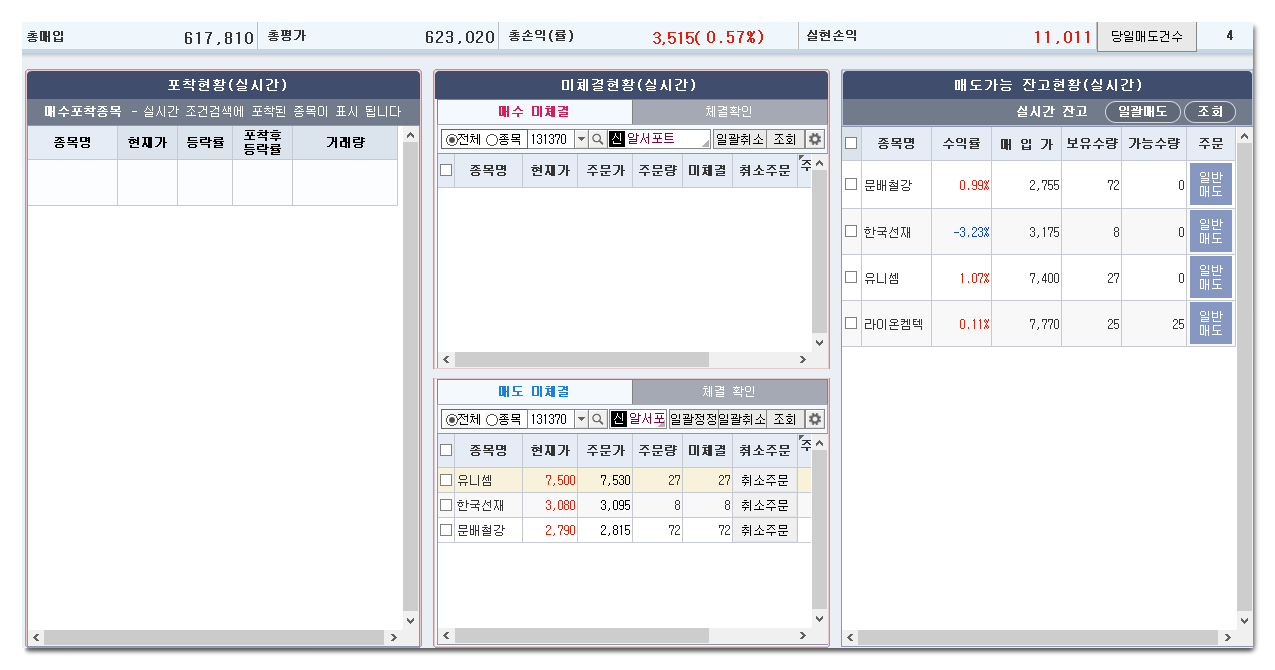Image resolution: width=1275 pixels, height=670 pixels.
Task: Check 라이온켐텍 in 매도가능 잔고 list
Action: pos(851,323)
